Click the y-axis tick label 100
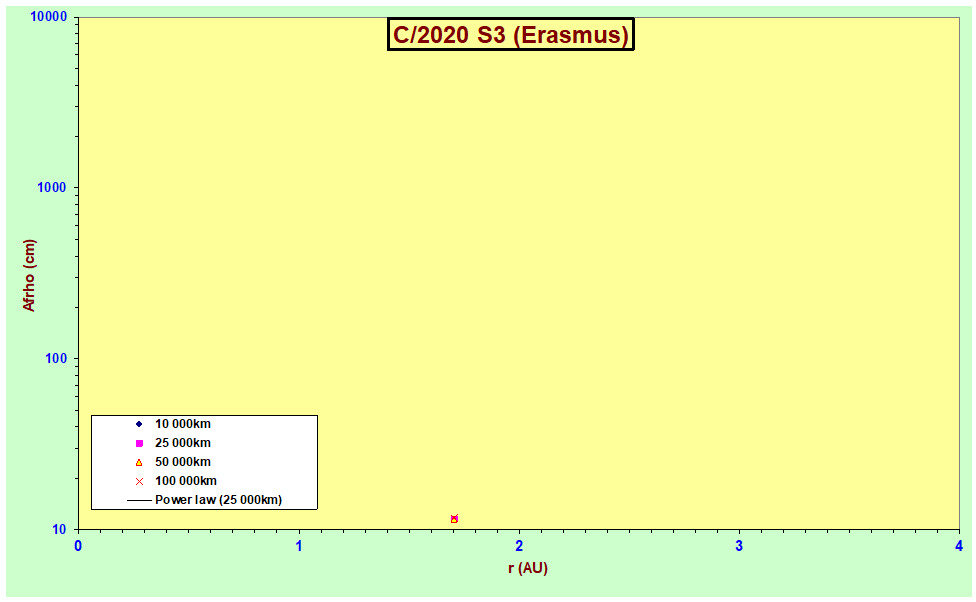Image resolution: width=976 pixels, height=602 pixels. click(56, 359)
